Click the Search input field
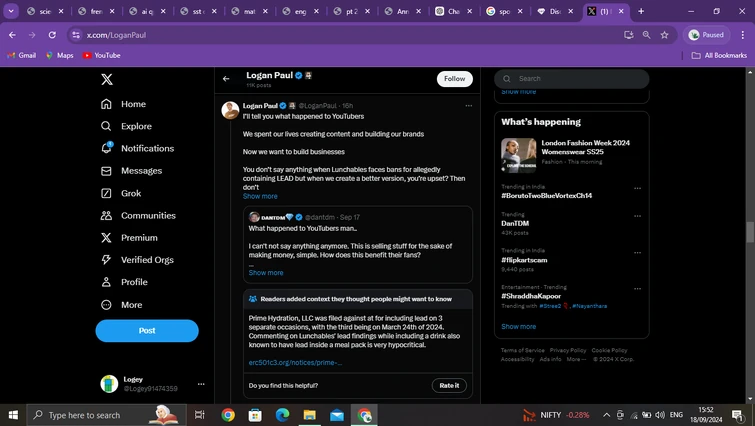Image resolution: width=755 pixels, height=426 pixels. coord(572,79)
